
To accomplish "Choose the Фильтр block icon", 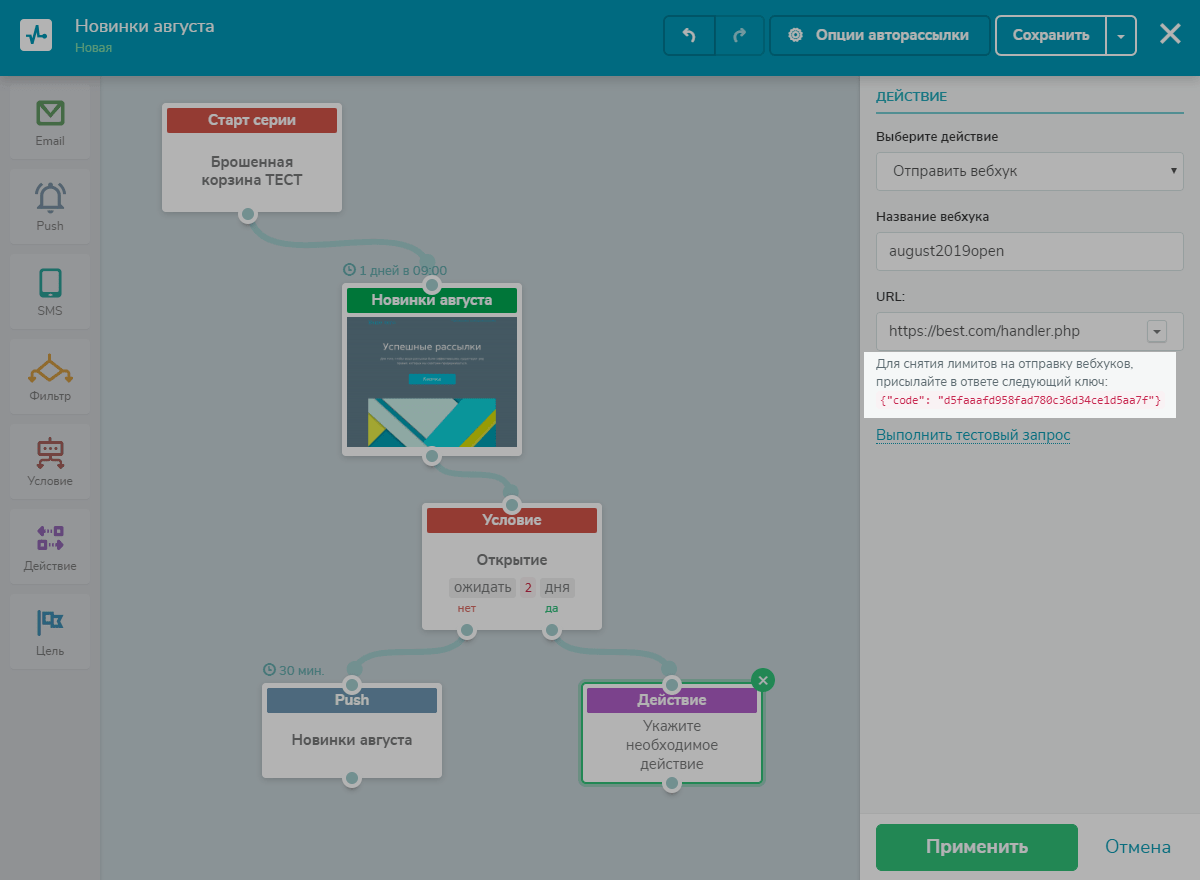I will 50,368.
